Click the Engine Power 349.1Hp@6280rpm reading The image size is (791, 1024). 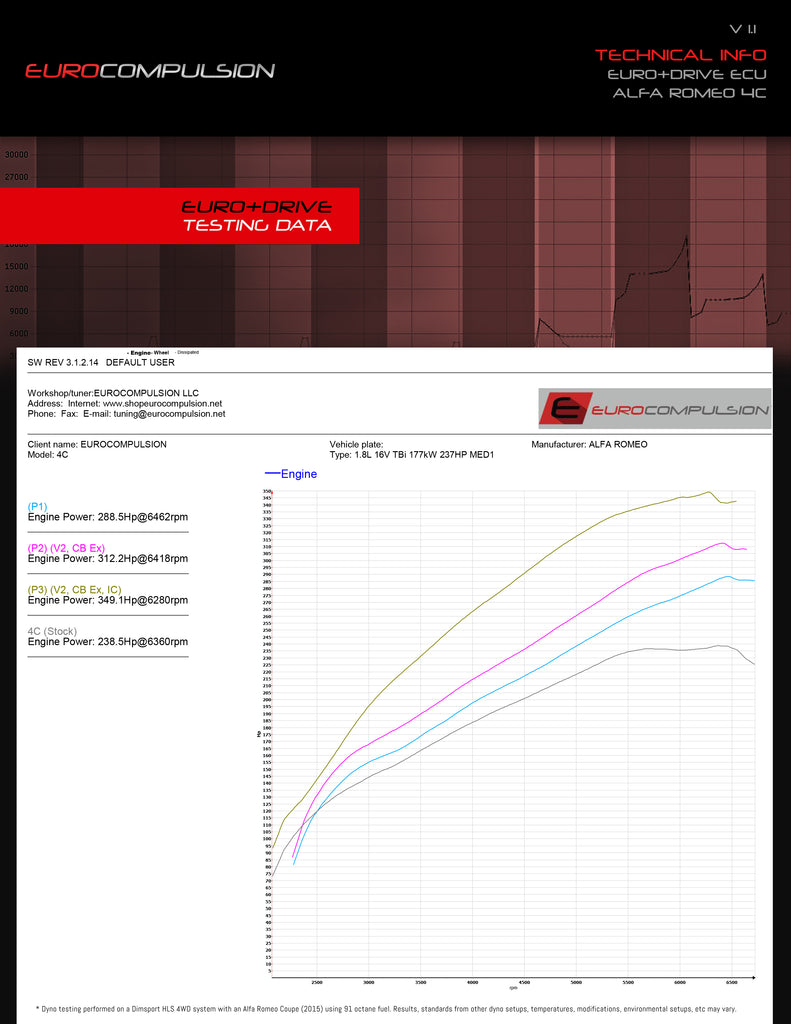coord(107,600)
